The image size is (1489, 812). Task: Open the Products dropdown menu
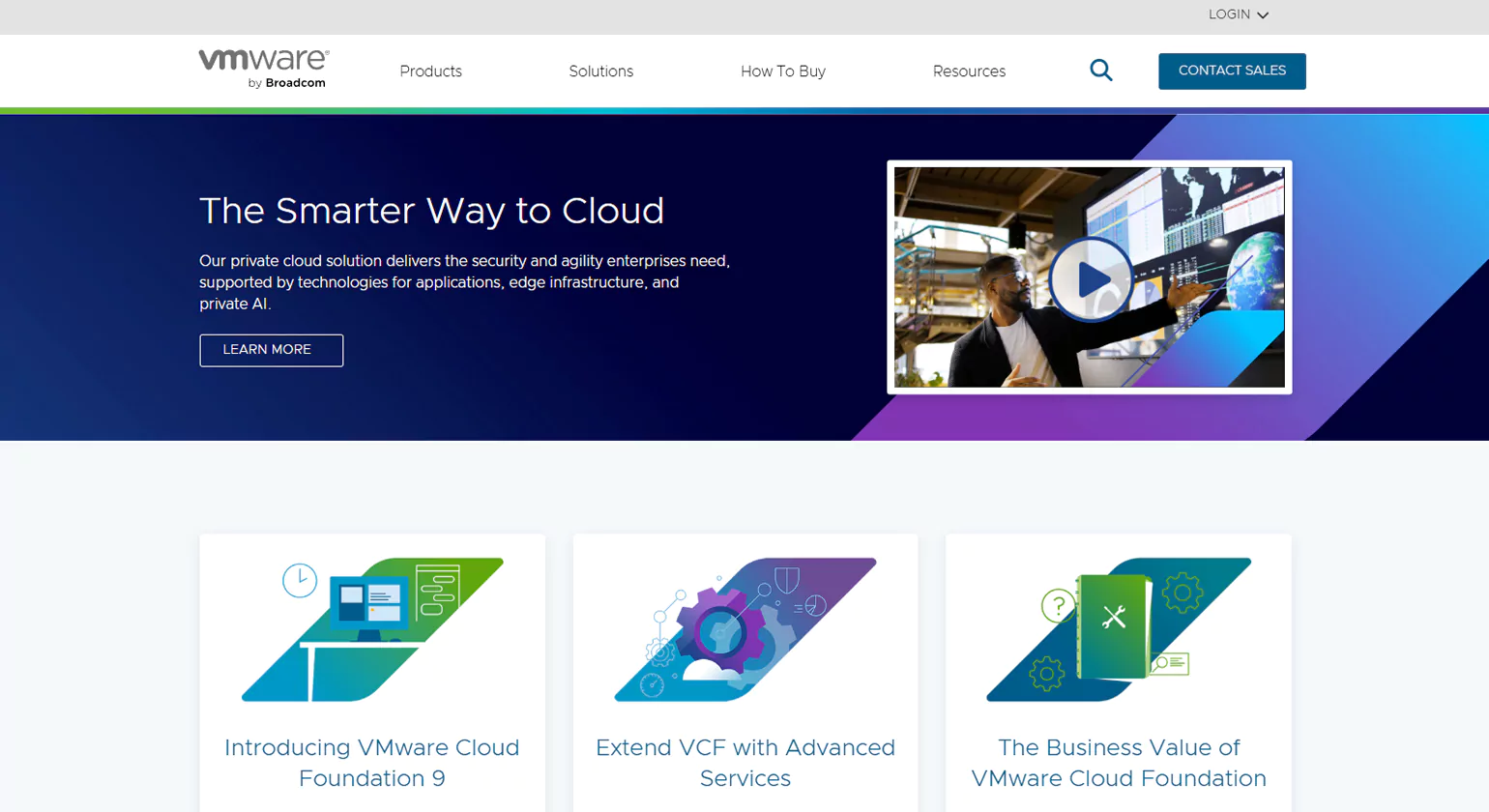pyautogui.click(x=430, y=71)
